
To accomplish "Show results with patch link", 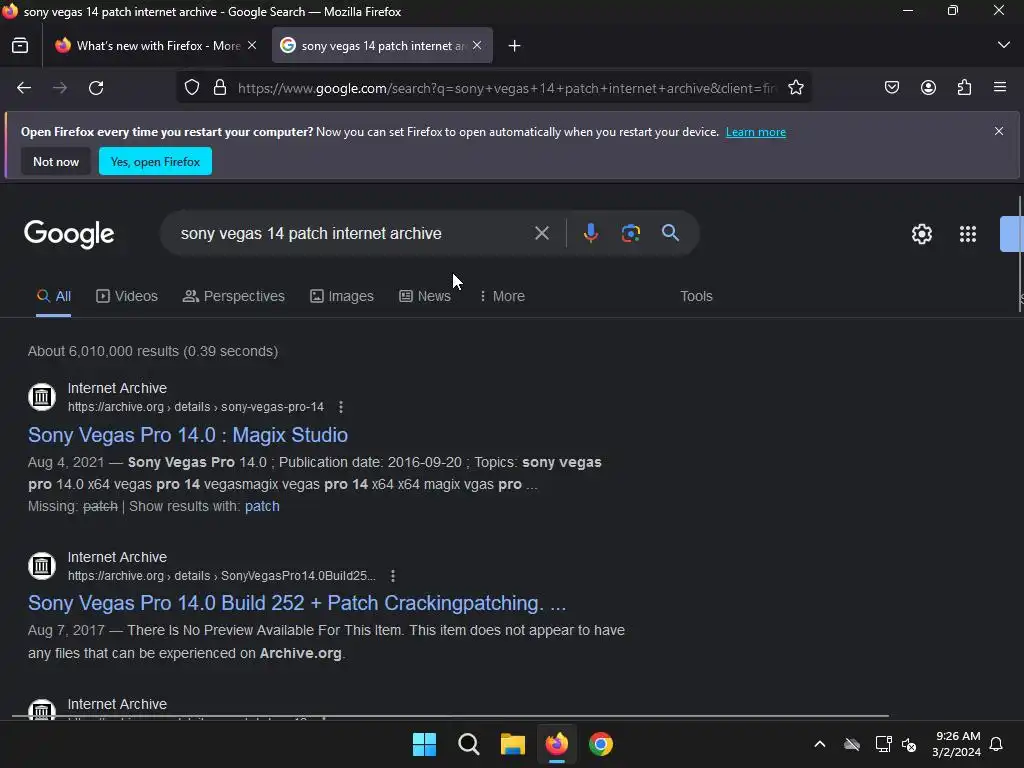I will pos(262,506).
